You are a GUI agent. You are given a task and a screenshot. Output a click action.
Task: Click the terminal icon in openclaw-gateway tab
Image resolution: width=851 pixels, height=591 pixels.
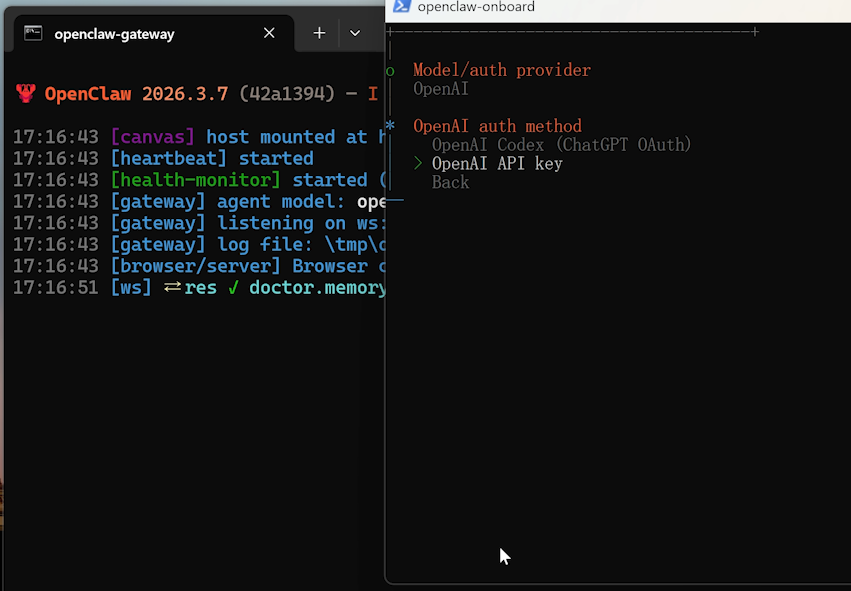(x=33, y=33)
